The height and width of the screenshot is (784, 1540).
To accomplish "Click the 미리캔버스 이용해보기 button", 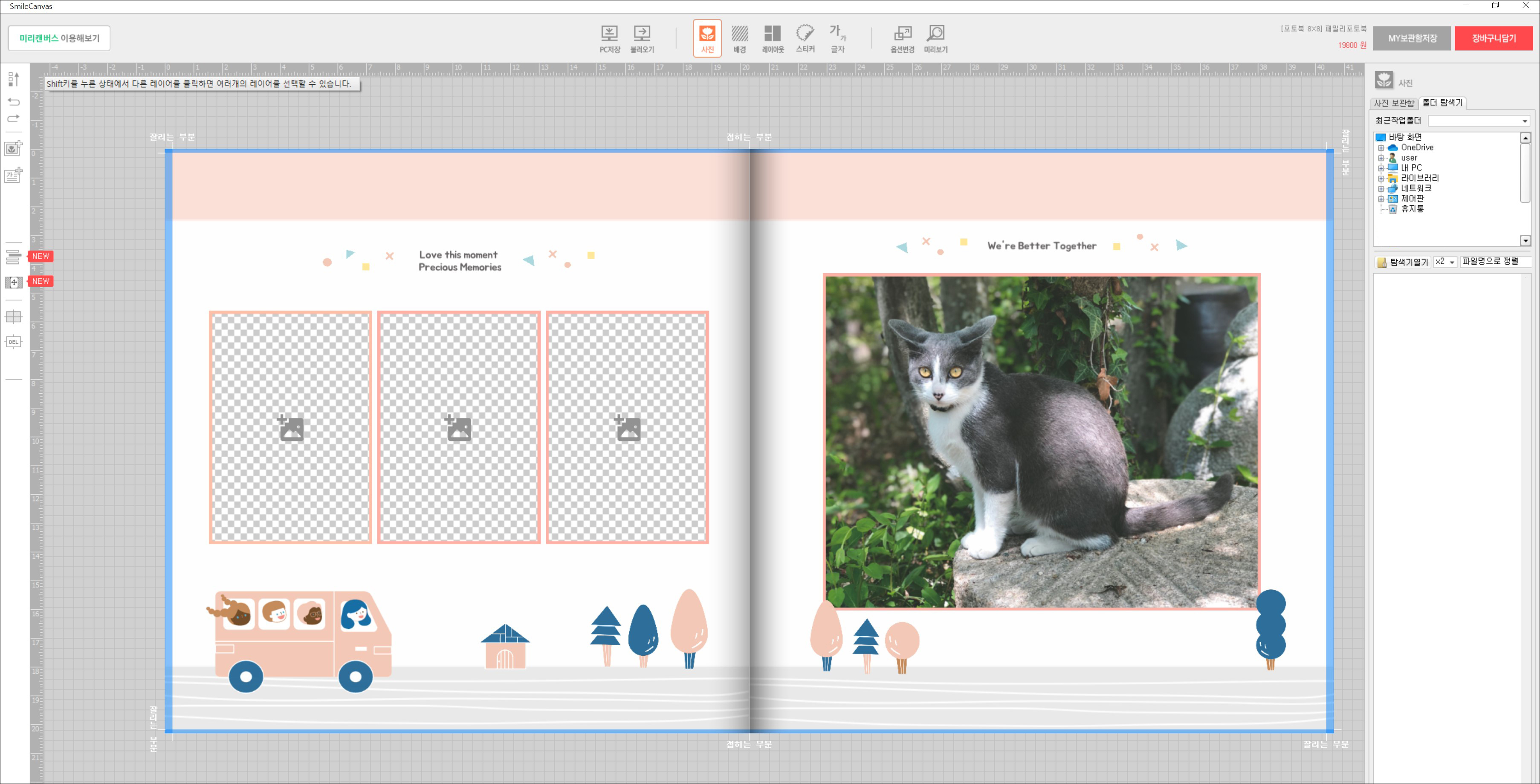I will pyautogui.click(x=59, y=38).
